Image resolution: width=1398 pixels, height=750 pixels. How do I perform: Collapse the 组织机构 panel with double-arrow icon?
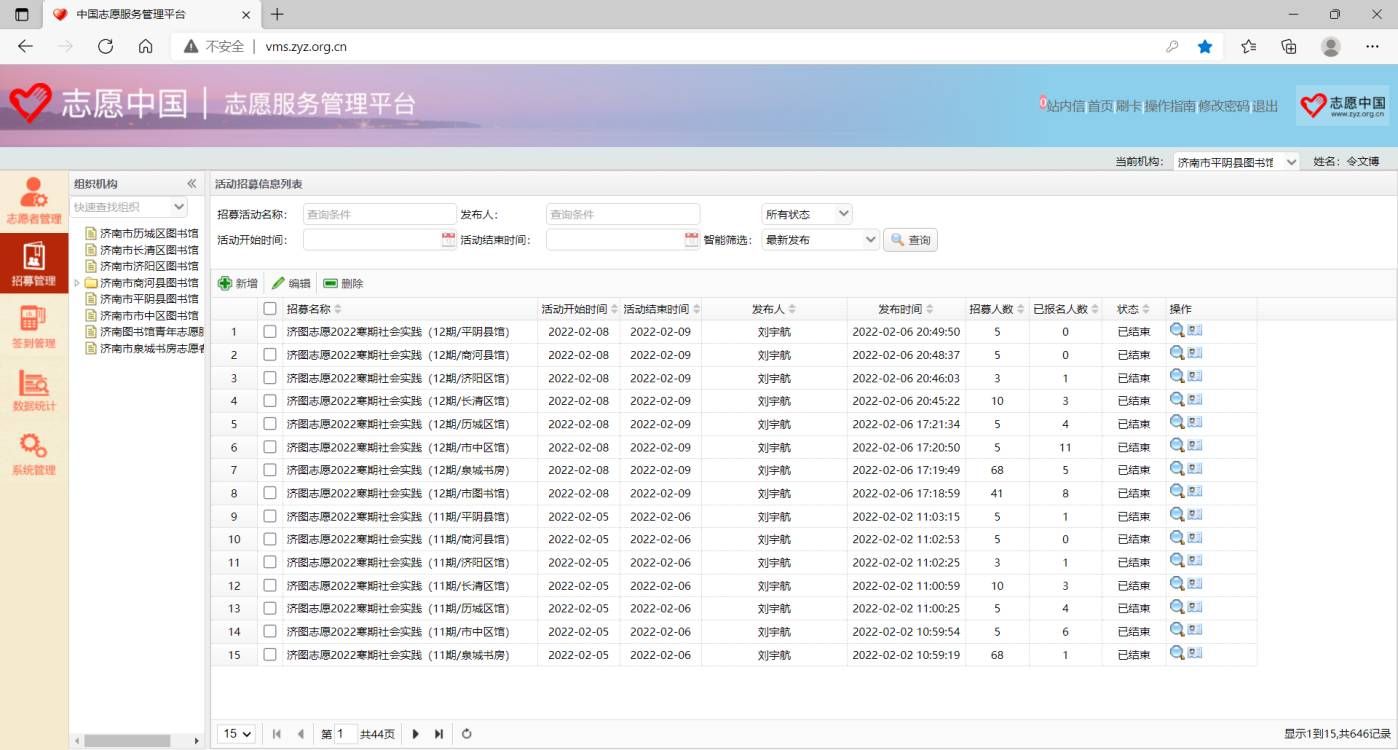[192, 184]
